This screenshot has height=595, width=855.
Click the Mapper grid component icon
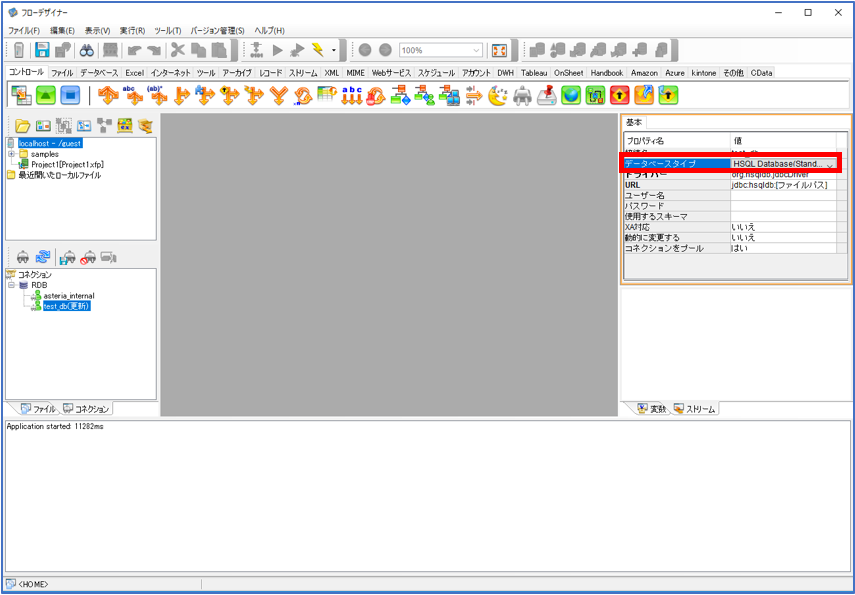[x=21, y=95]
